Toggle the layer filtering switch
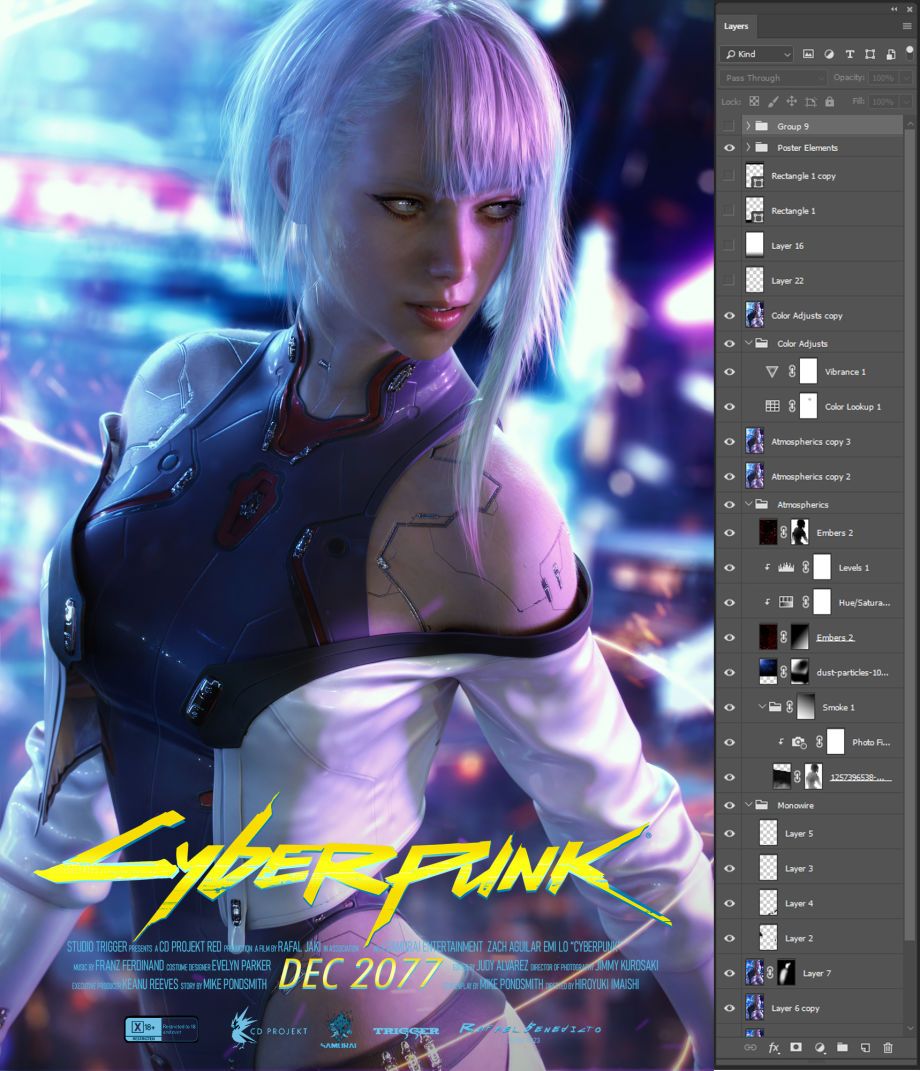This screenshot has width=920, height=1071. point(909,54)
